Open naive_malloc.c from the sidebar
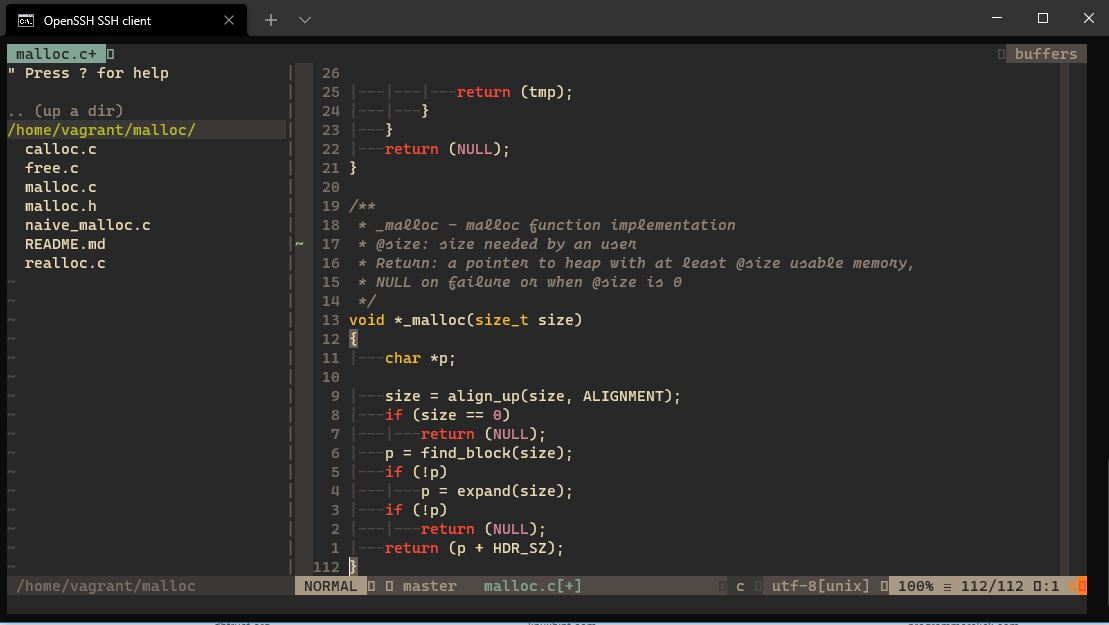The height and width of the screenshot is (625, 1109). pyautogui.click(x=88, y=225)
